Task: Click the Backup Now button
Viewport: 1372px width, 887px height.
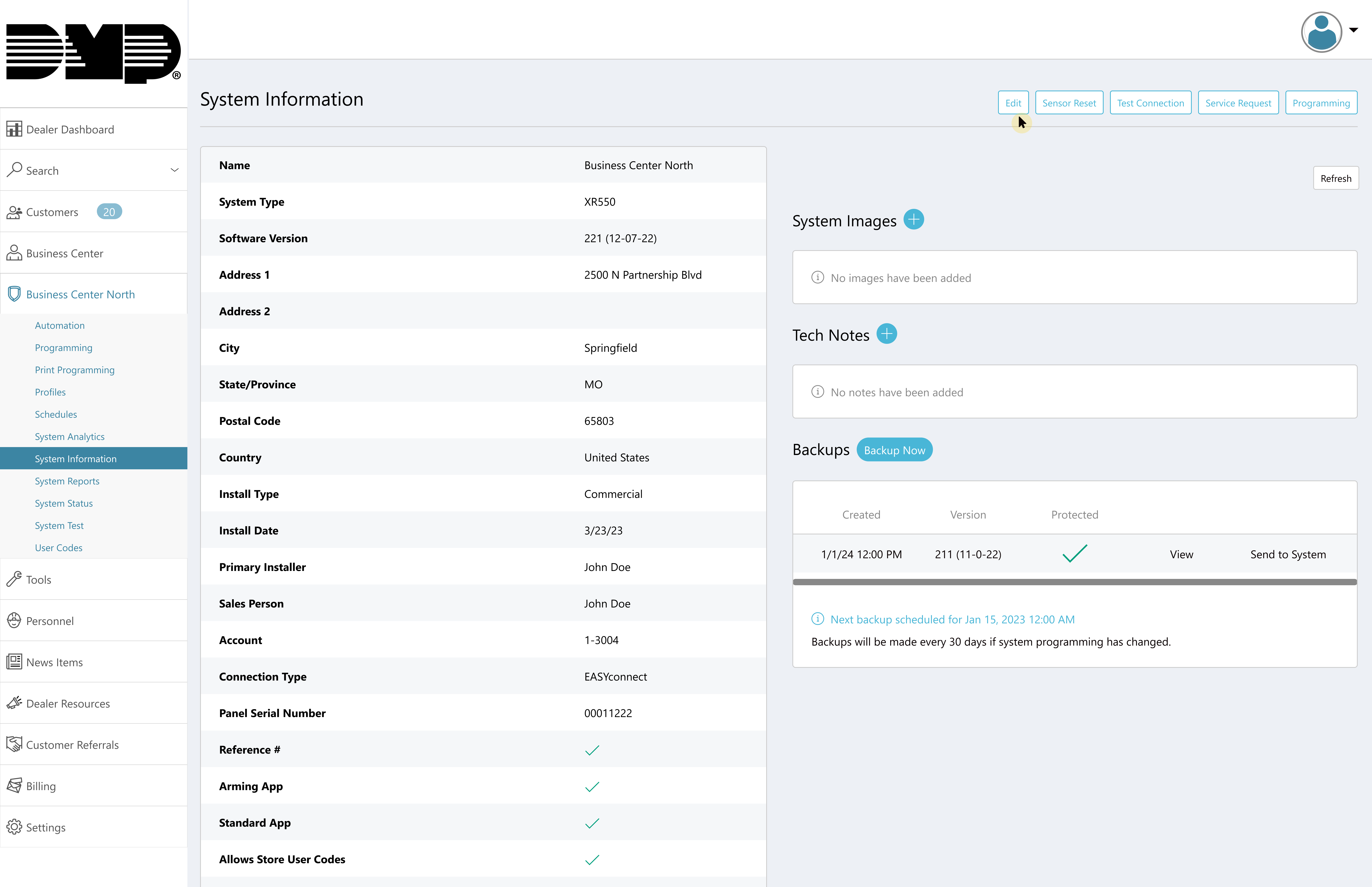Action: [x=894, y=450]
